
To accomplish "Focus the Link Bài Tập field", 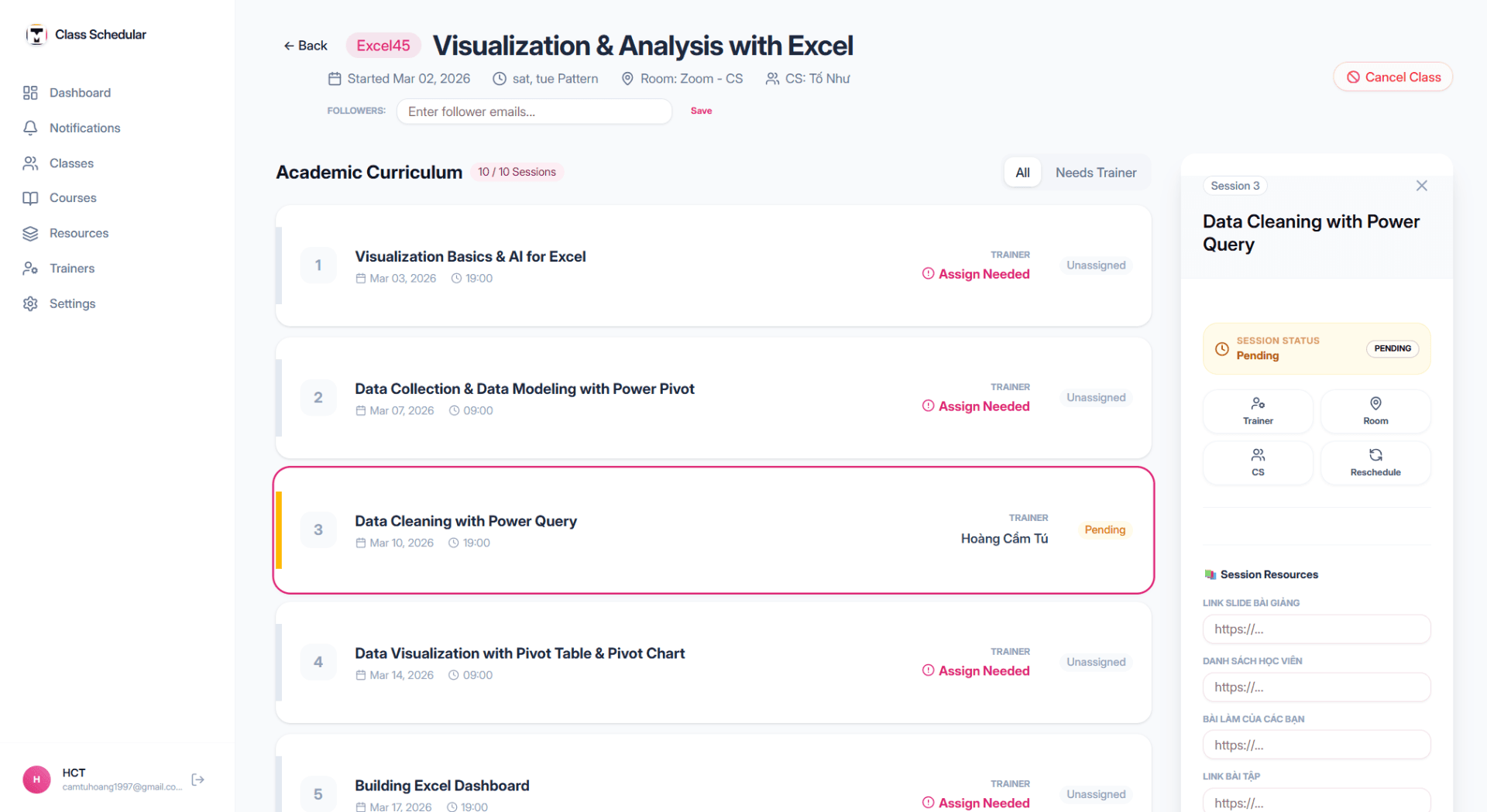I will pyautogui.click(x=1316, y=800).
